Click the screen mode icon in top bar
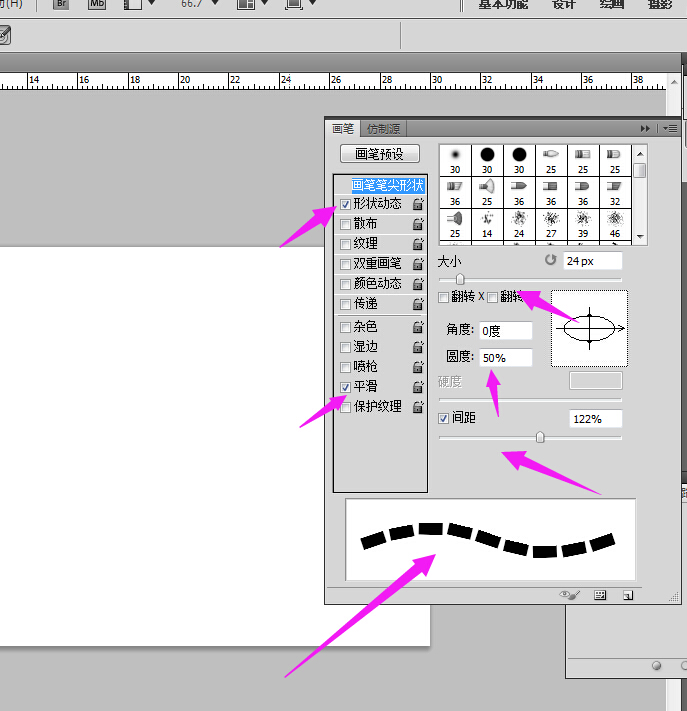This screenshot has width=687, height=711. coord(294,4)
